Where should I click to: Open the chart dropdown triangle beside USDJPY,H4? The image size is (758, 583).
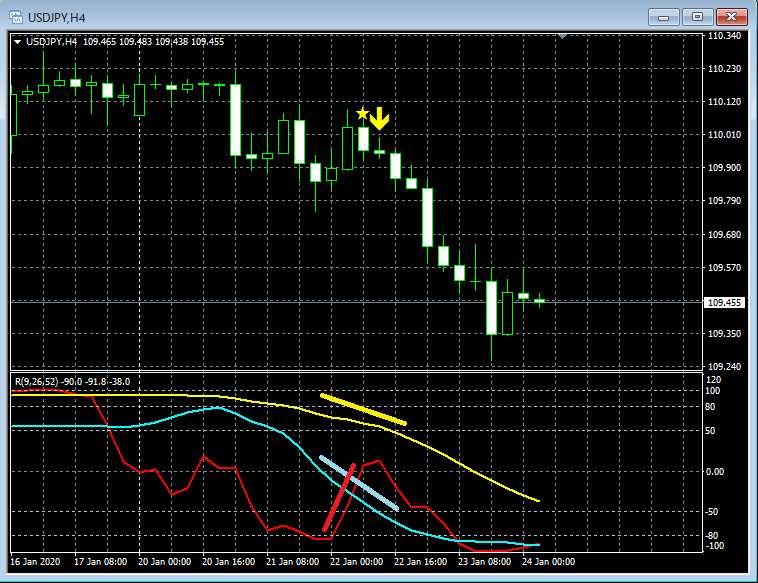[x=17, y=42]
